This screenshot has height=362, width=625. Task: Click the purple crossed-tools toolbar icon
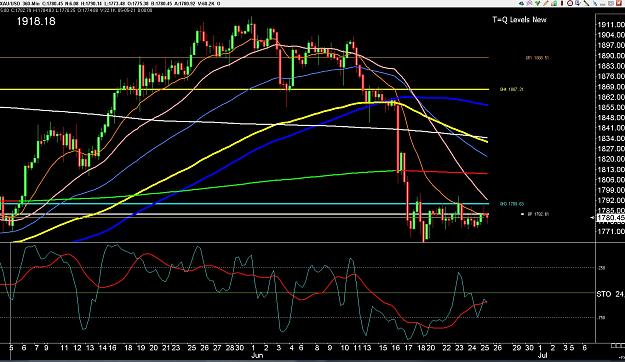(x=529, y=3)
